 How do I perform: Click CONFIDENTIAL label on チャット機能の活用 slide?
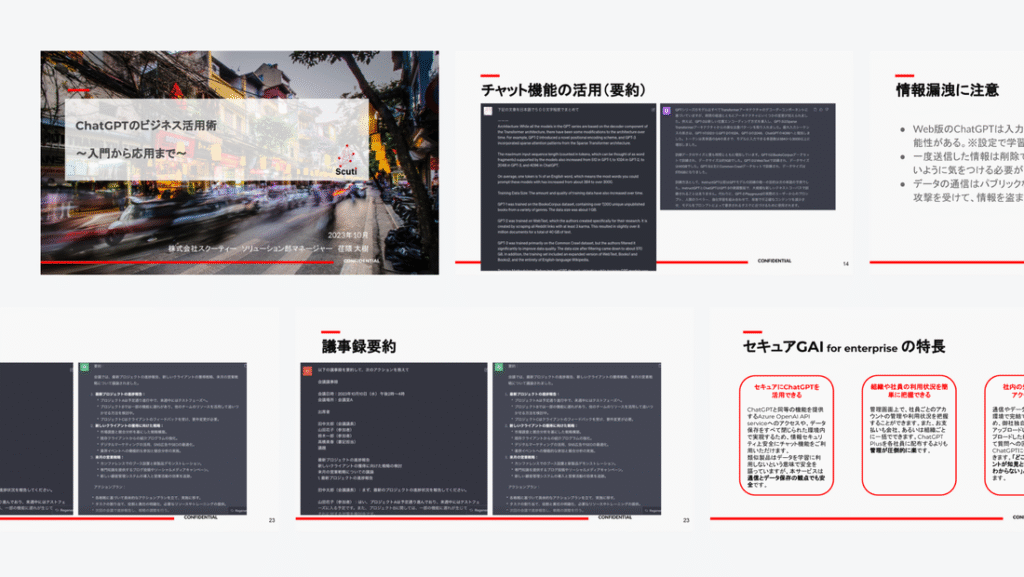[x=775, y=261]
